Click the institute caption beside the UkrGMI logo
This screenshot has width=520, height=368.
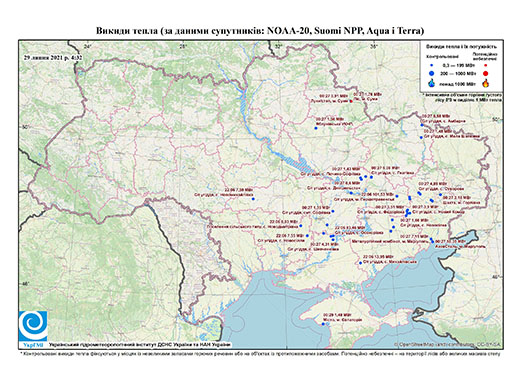pos(140,344)
